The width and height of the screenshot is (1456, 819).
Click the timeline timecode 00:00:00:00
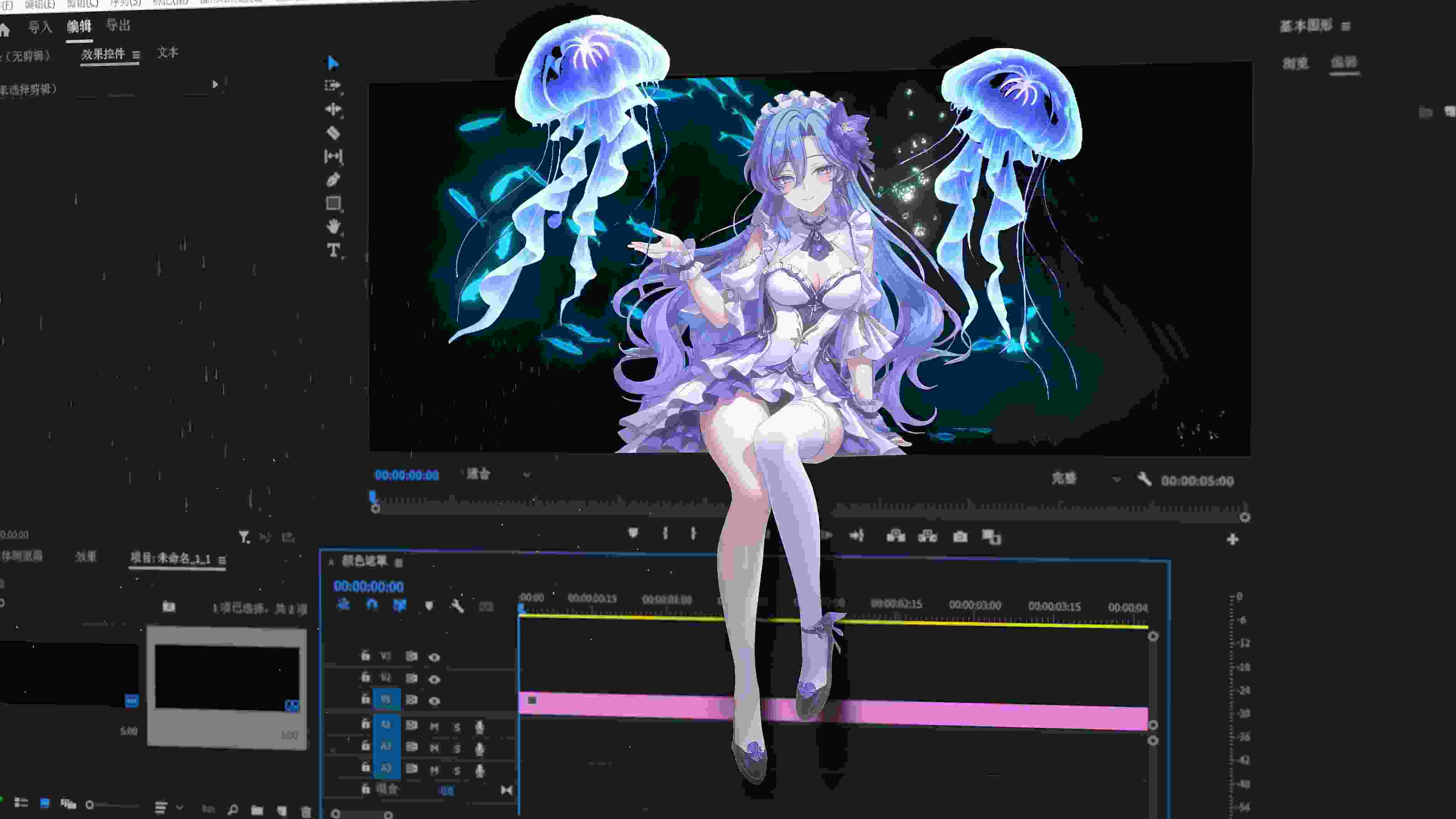coord(368,587)
